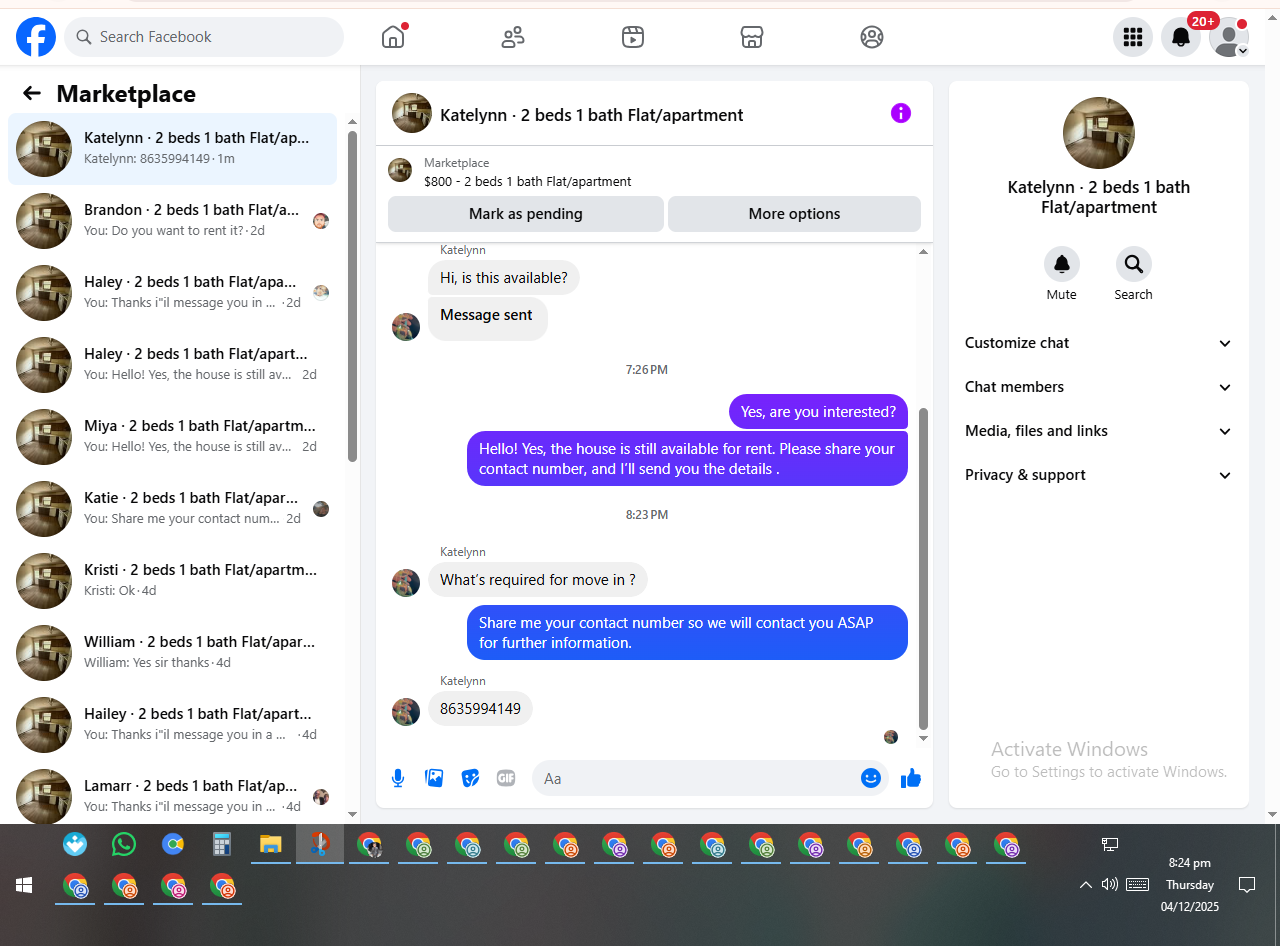The image size is (1280, 946).
Task: Open the Friends icon in top navigation
Action: pos(513,37)
